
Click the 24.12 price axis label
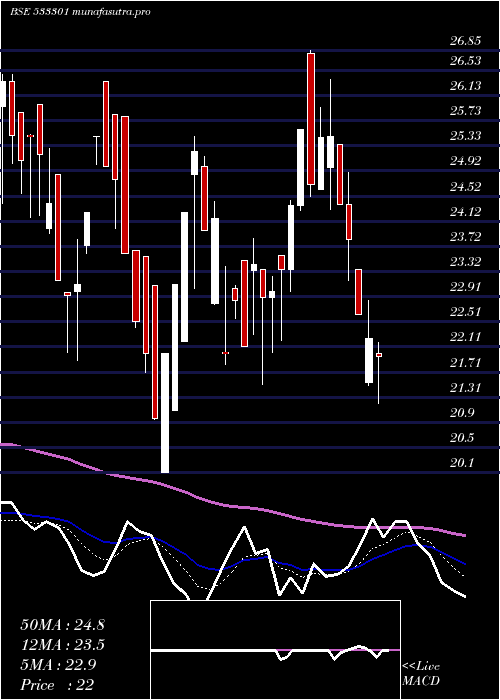coord(466,211)
